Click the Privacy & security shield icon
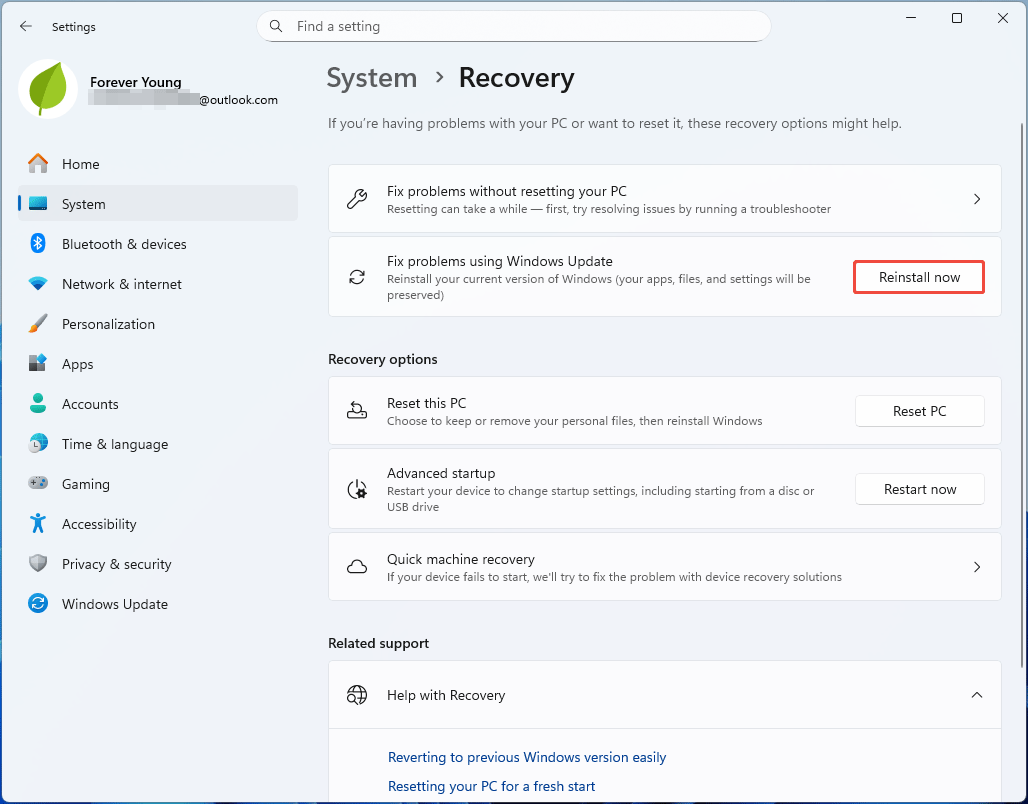 pos(38,564)
